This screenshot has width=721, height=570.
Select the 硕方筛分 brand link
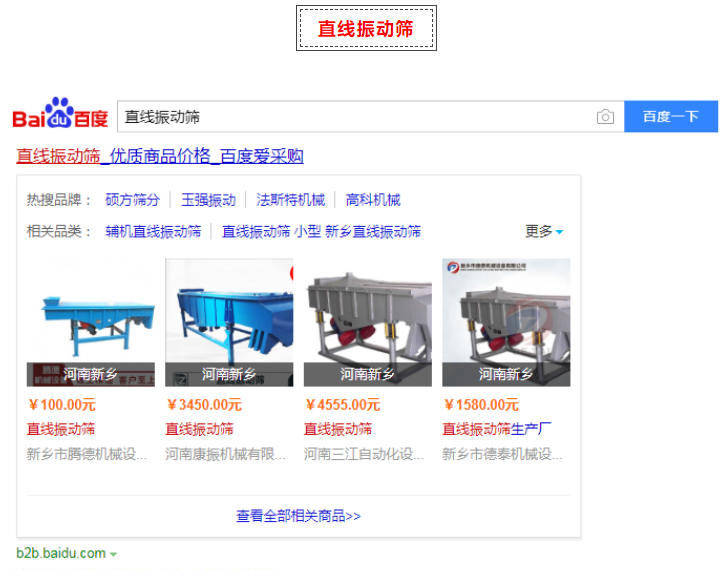[132, 200]
